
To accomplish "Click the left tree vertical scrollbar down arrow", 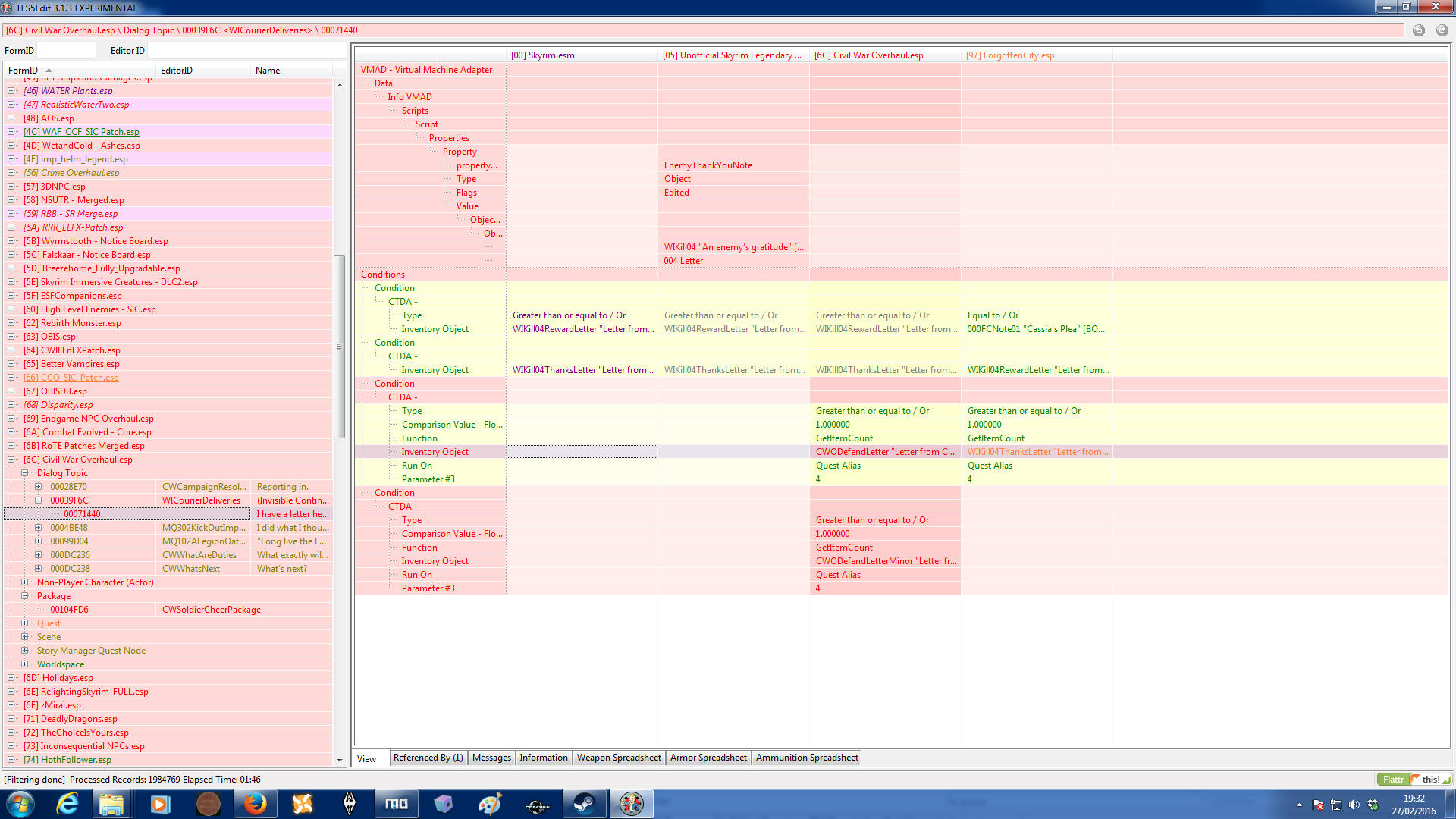I will tap(339, 760).
